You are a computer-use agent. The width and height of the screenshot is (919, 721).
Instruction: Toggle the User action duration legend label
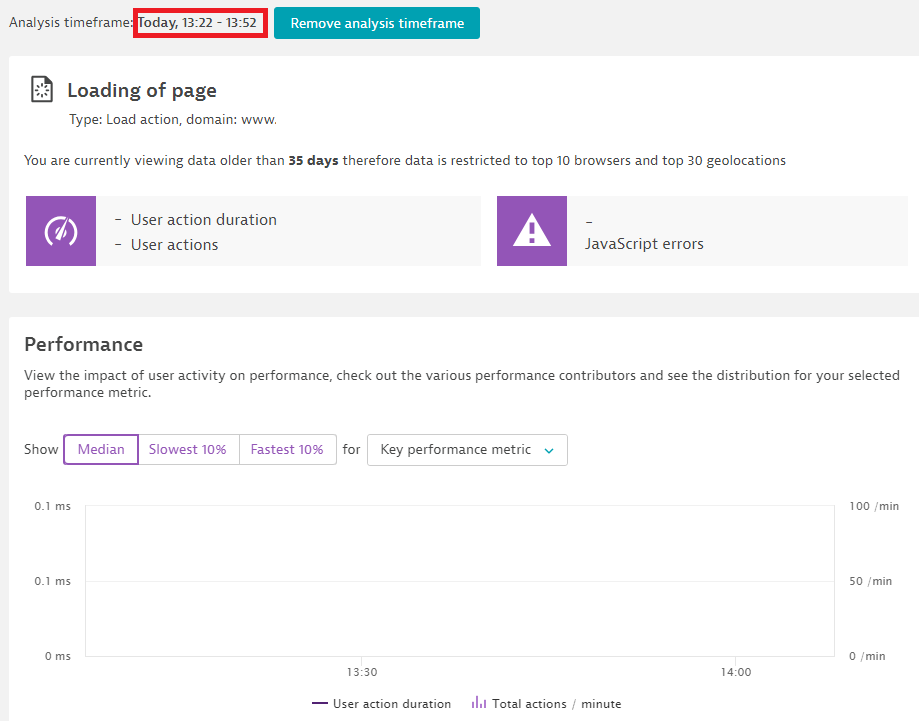(x=392, y=704)
